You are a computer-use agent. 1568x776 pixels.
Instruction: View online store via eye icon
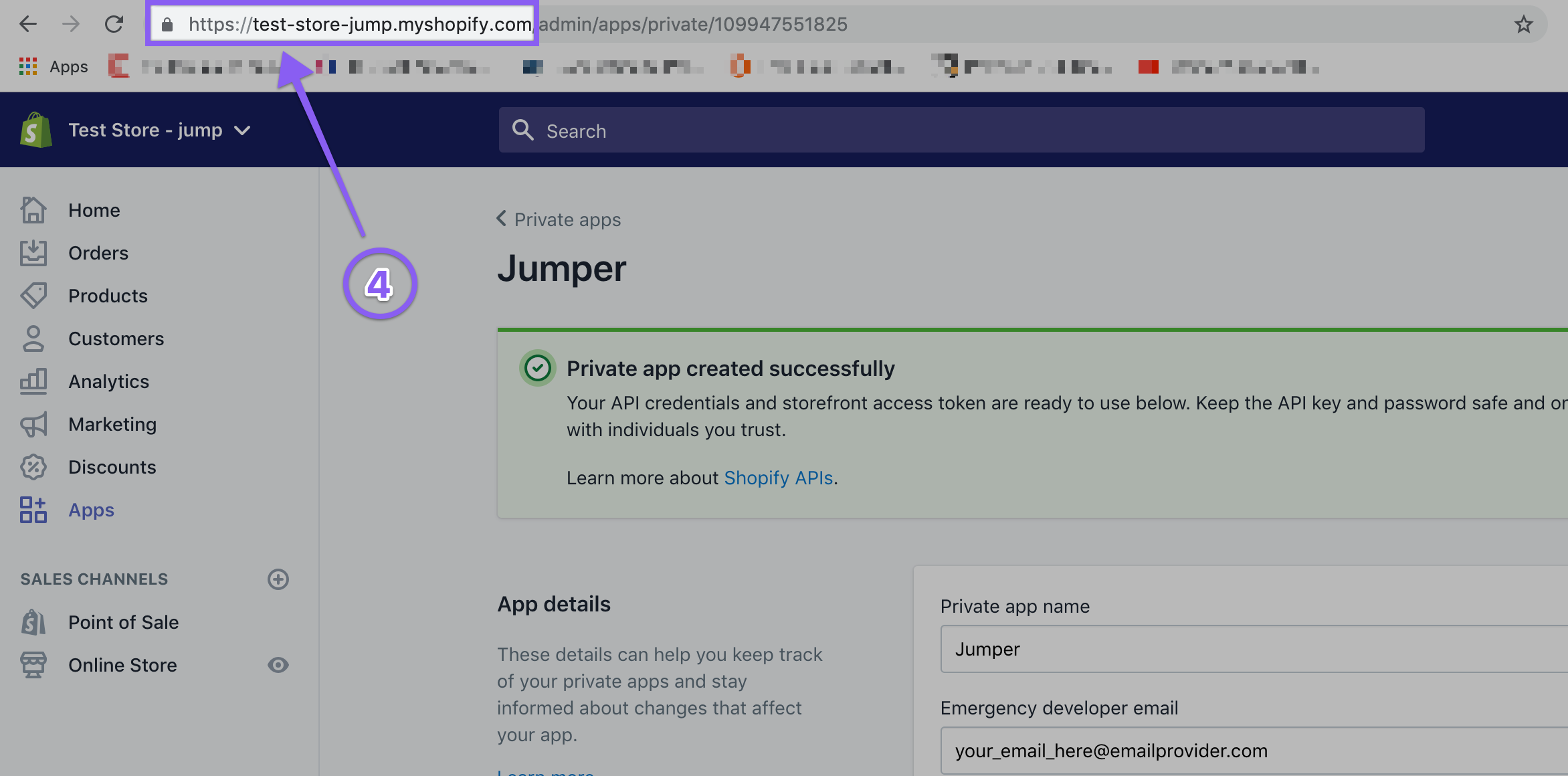click(278, 665)
